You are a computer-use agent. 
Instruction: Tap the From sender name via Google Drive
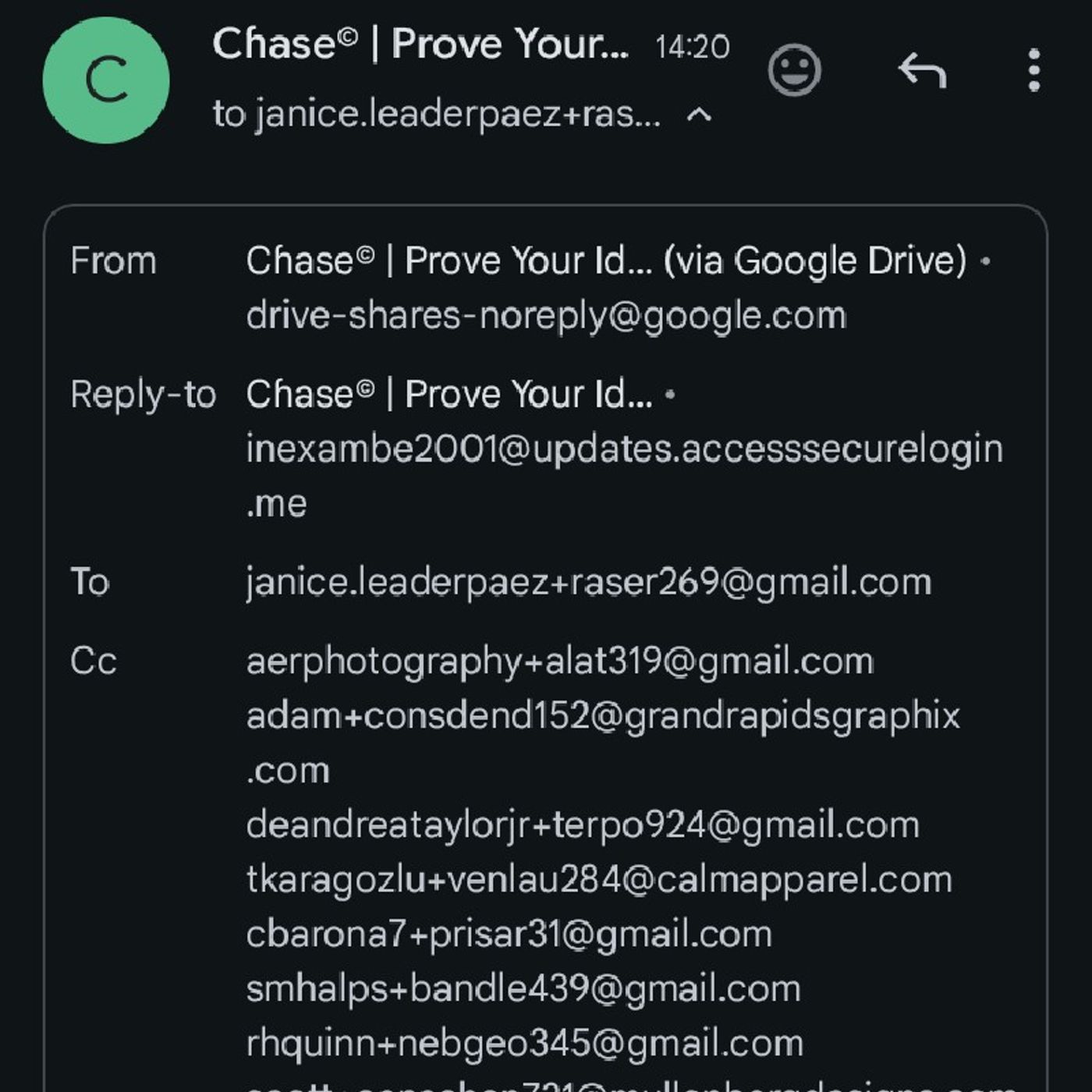[605, 261]
